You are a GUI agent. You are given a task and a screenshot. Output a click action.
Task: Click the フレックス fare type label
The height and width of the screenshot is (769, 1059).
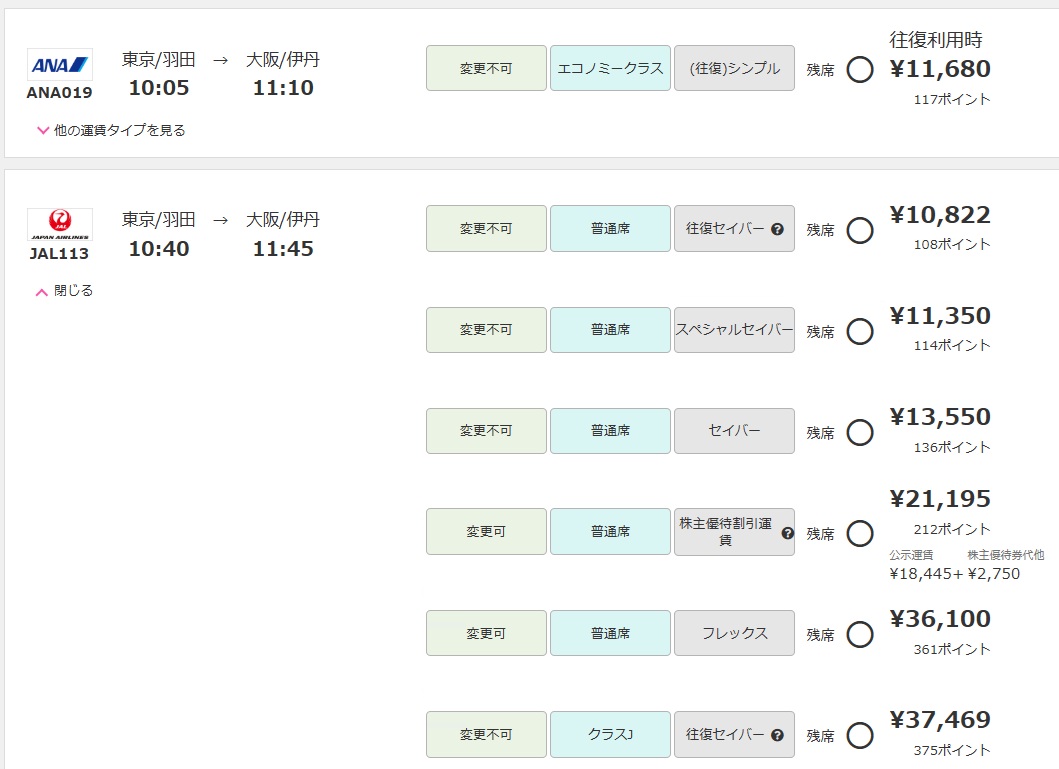point(734,633)
